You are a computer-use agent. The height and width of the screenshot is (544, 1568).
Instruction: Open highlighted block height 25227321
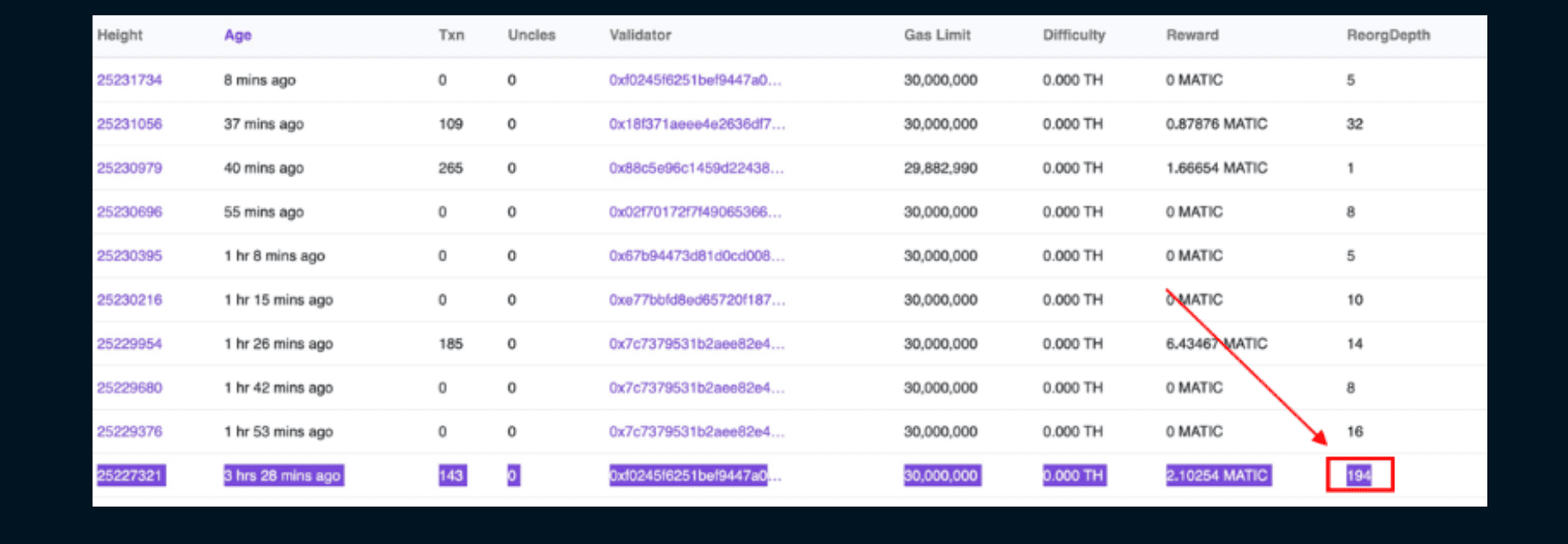(130, 476)
